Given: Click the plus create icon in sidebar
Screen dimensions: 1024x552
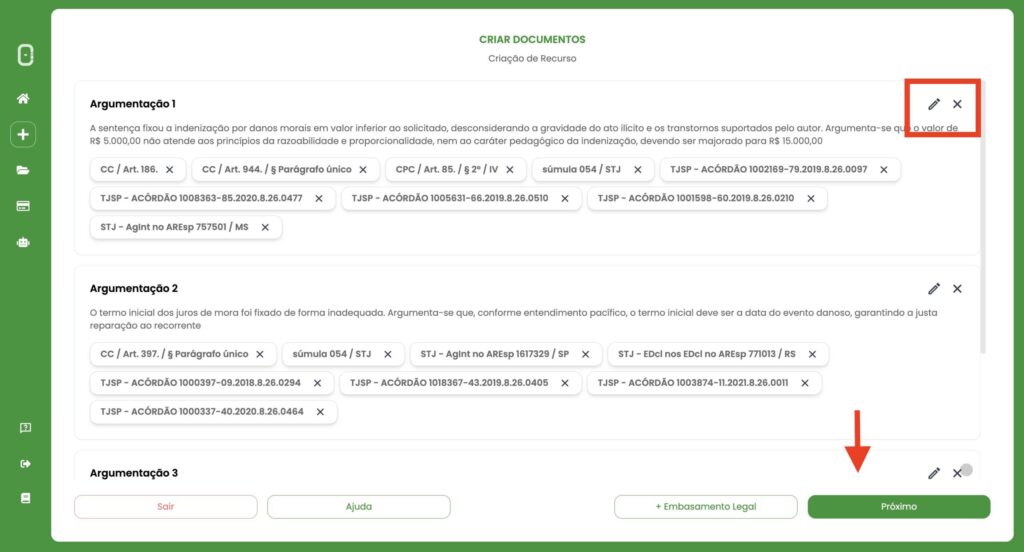Looking at the screenshot, I should click(24, 134).
